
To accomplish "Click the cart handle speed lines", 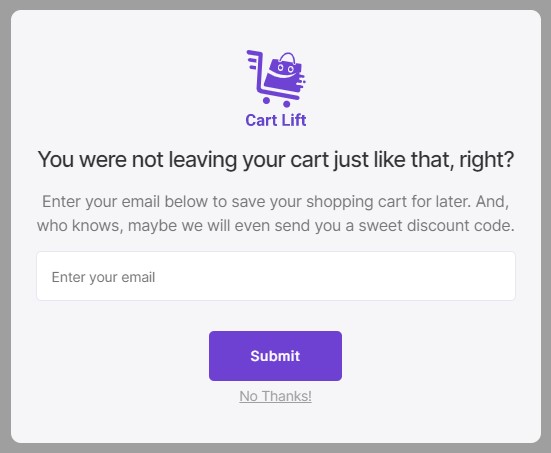I will pyautogui.click(x=254, y=60).
